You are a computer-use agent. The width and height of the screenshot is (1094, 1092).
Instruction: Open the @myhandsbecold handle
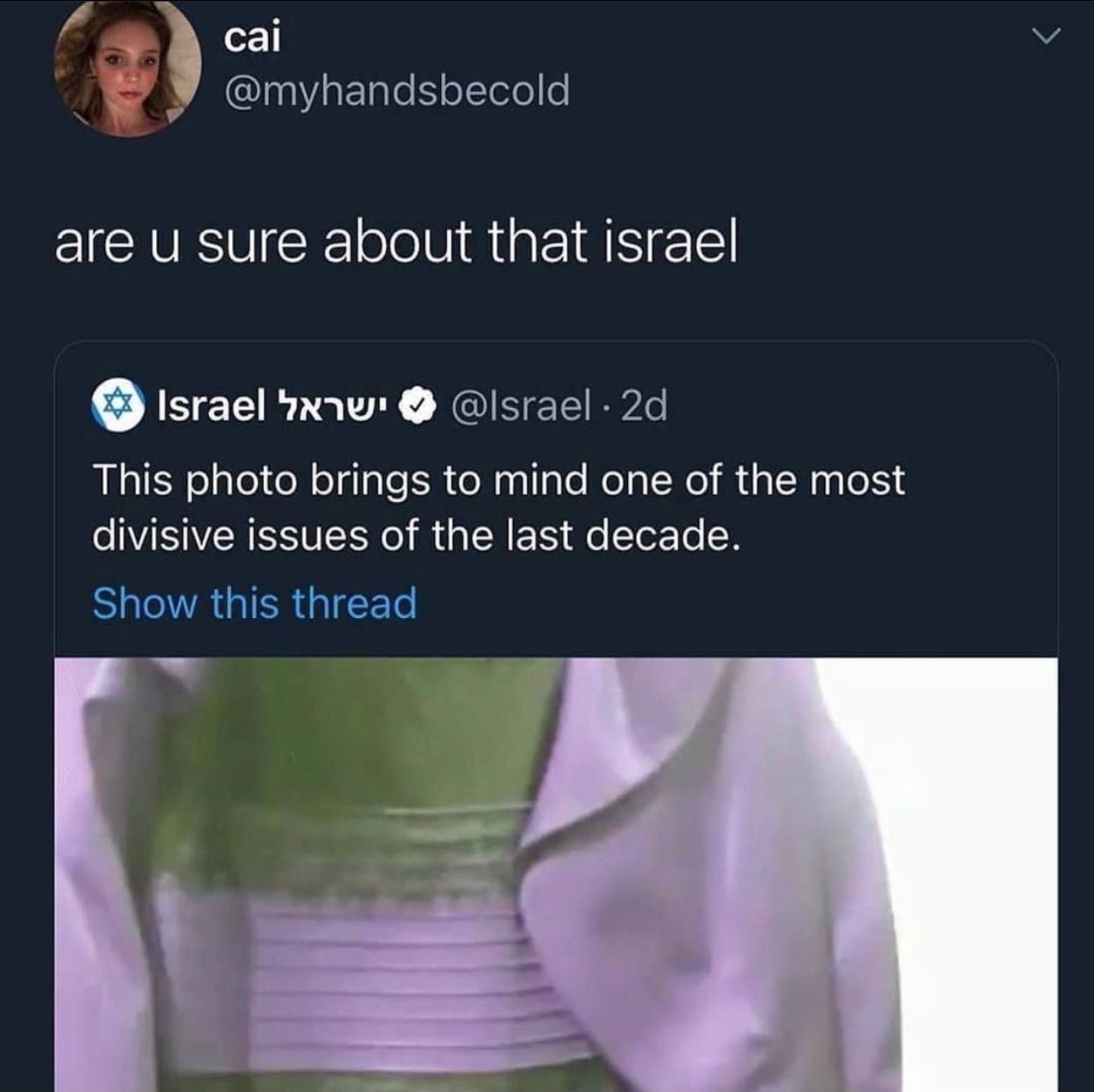(x=396, y=90)
